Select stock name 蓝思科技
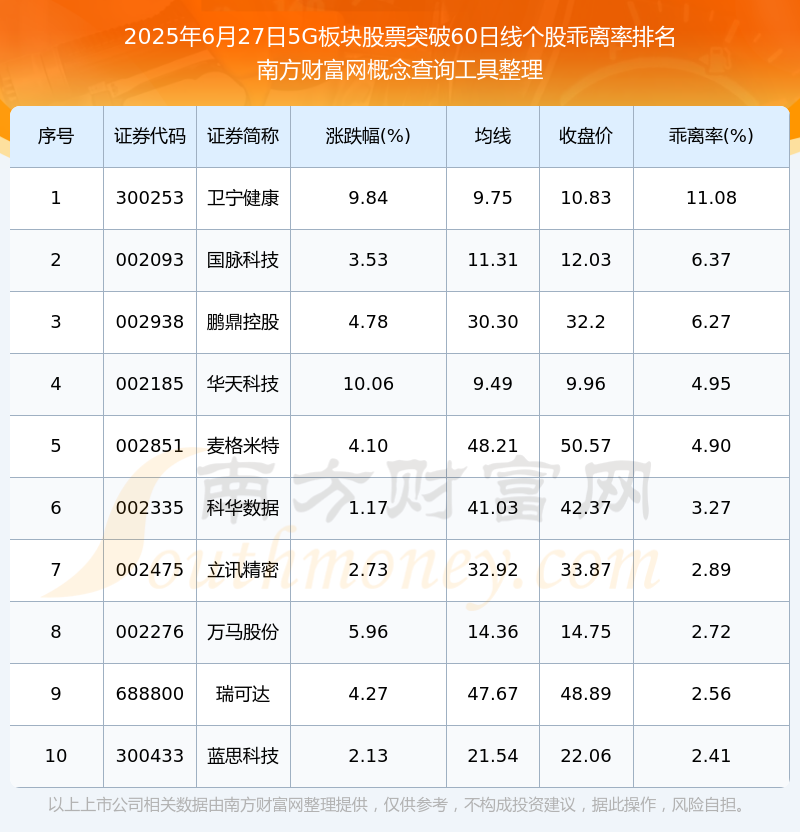 pos(243,756)
